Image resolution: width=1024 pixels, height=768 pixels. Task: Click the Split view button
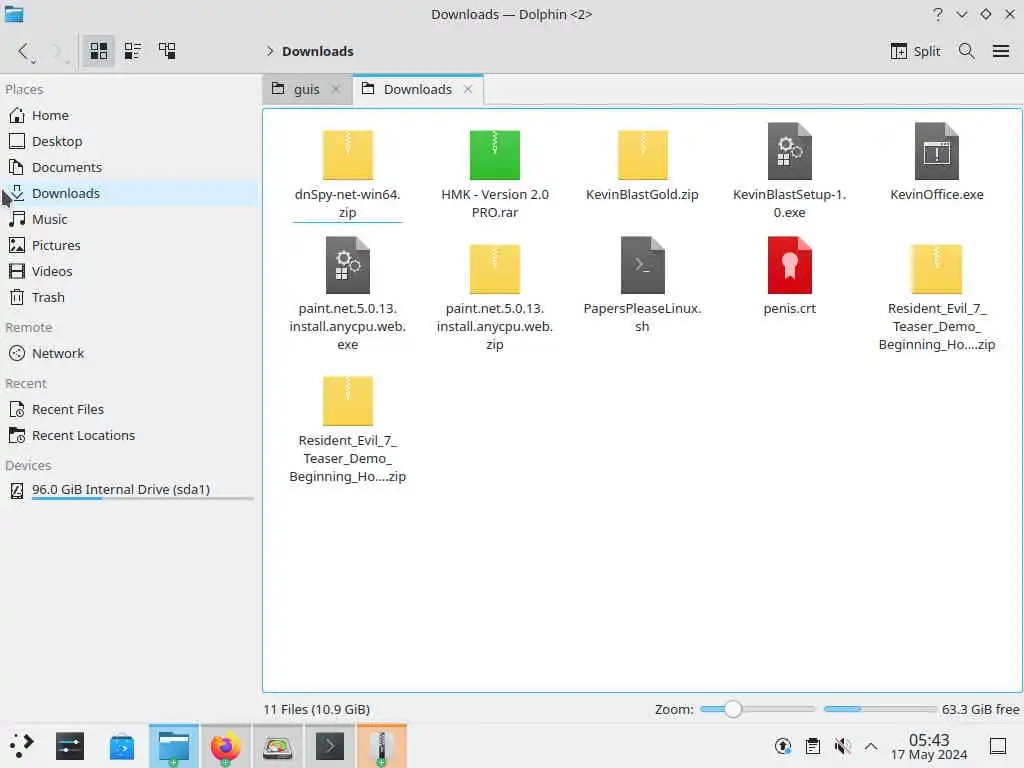pyautogui.click(x=916, y=51)
